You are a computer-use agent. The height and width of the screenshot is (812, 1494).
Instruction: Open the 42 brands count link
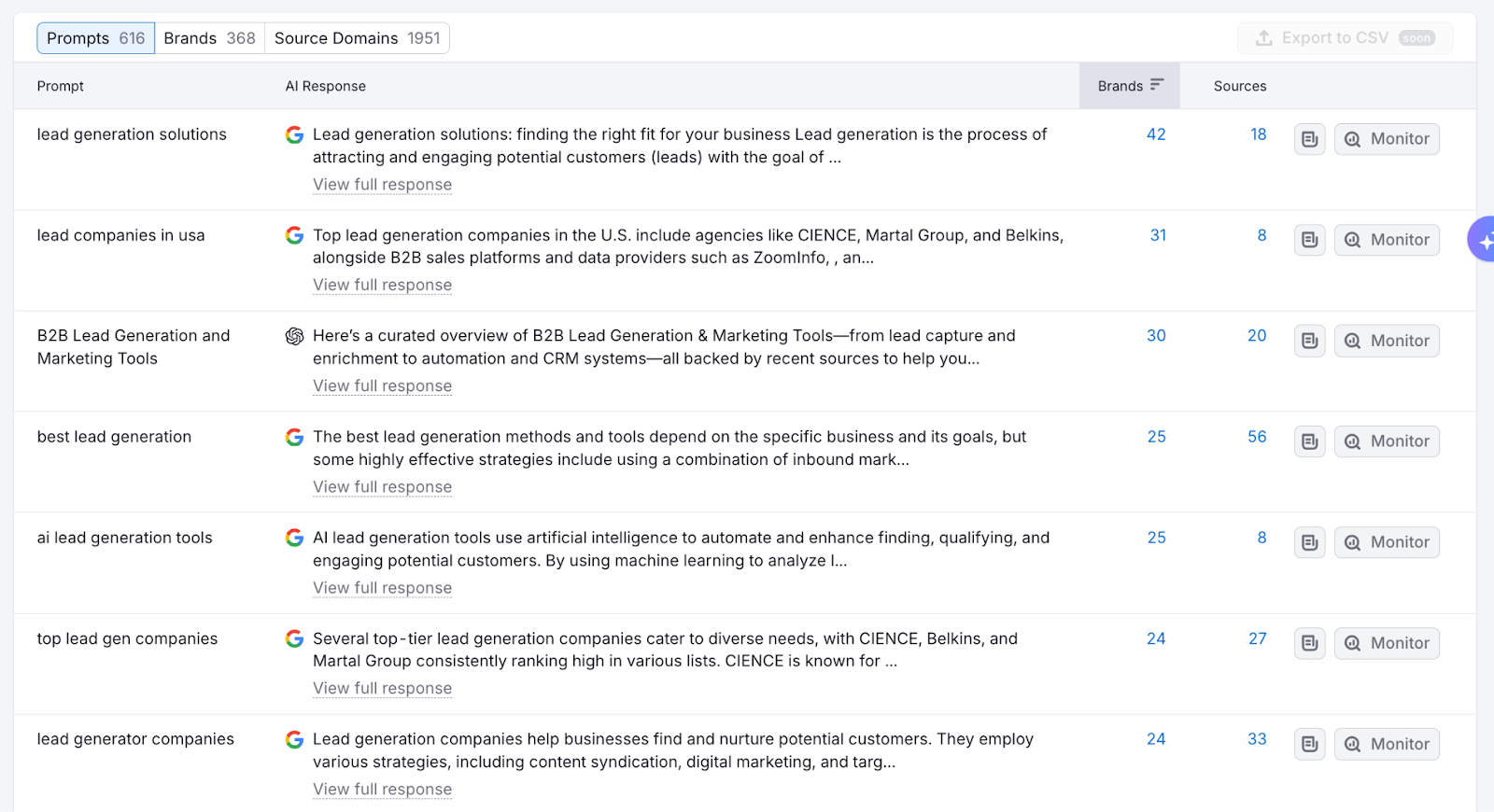[1156, 134]
